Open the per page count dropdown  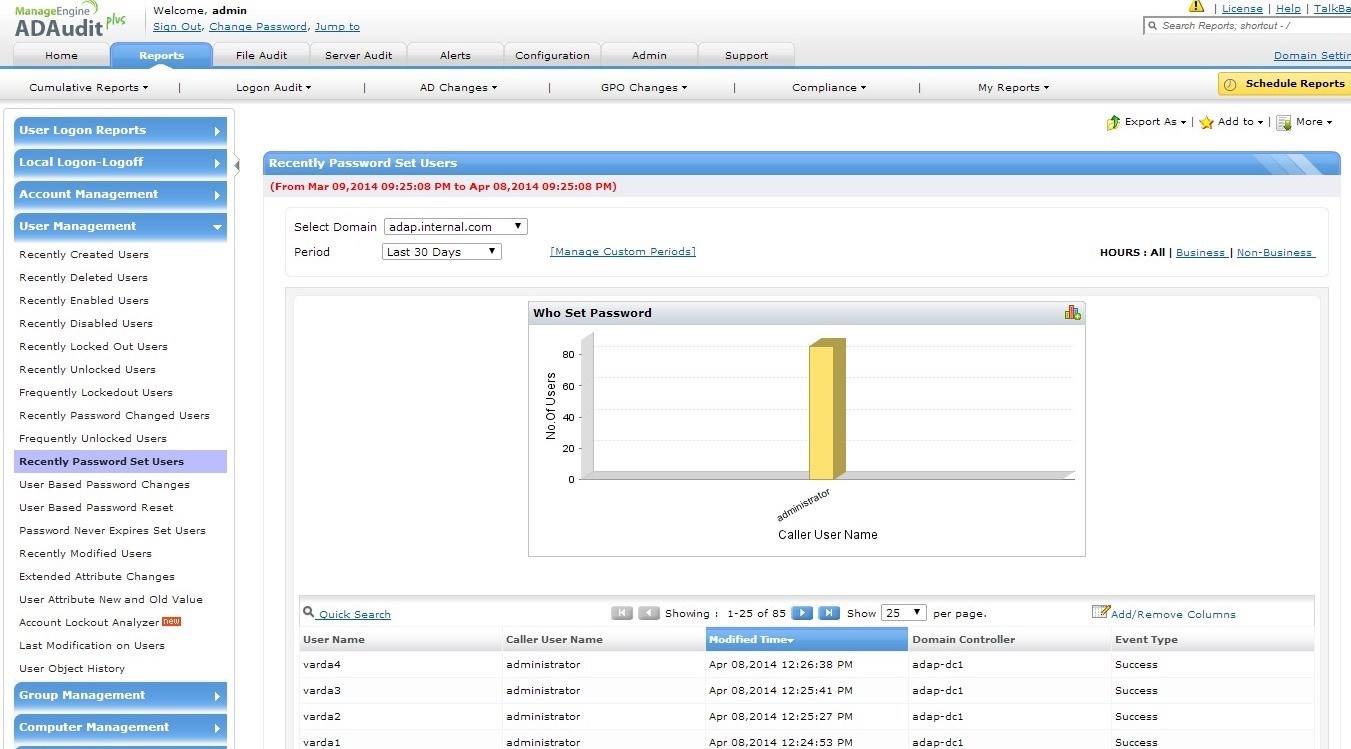(903, 613)
